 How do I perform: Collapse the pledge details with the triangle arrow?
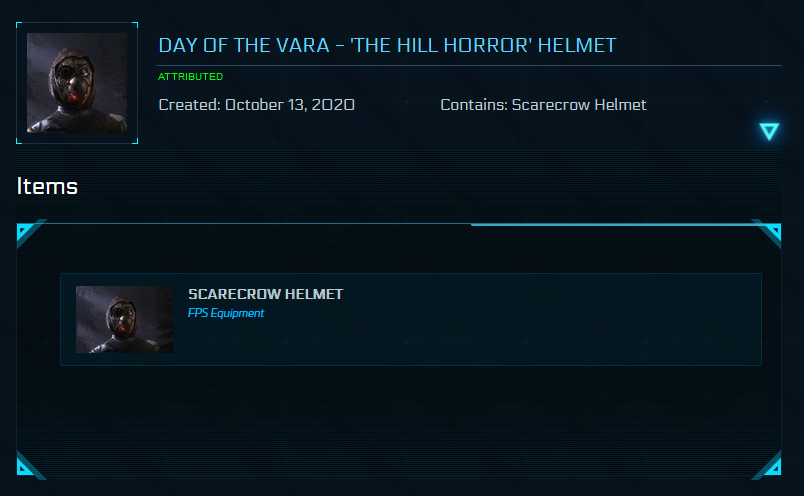click(768, 131)
